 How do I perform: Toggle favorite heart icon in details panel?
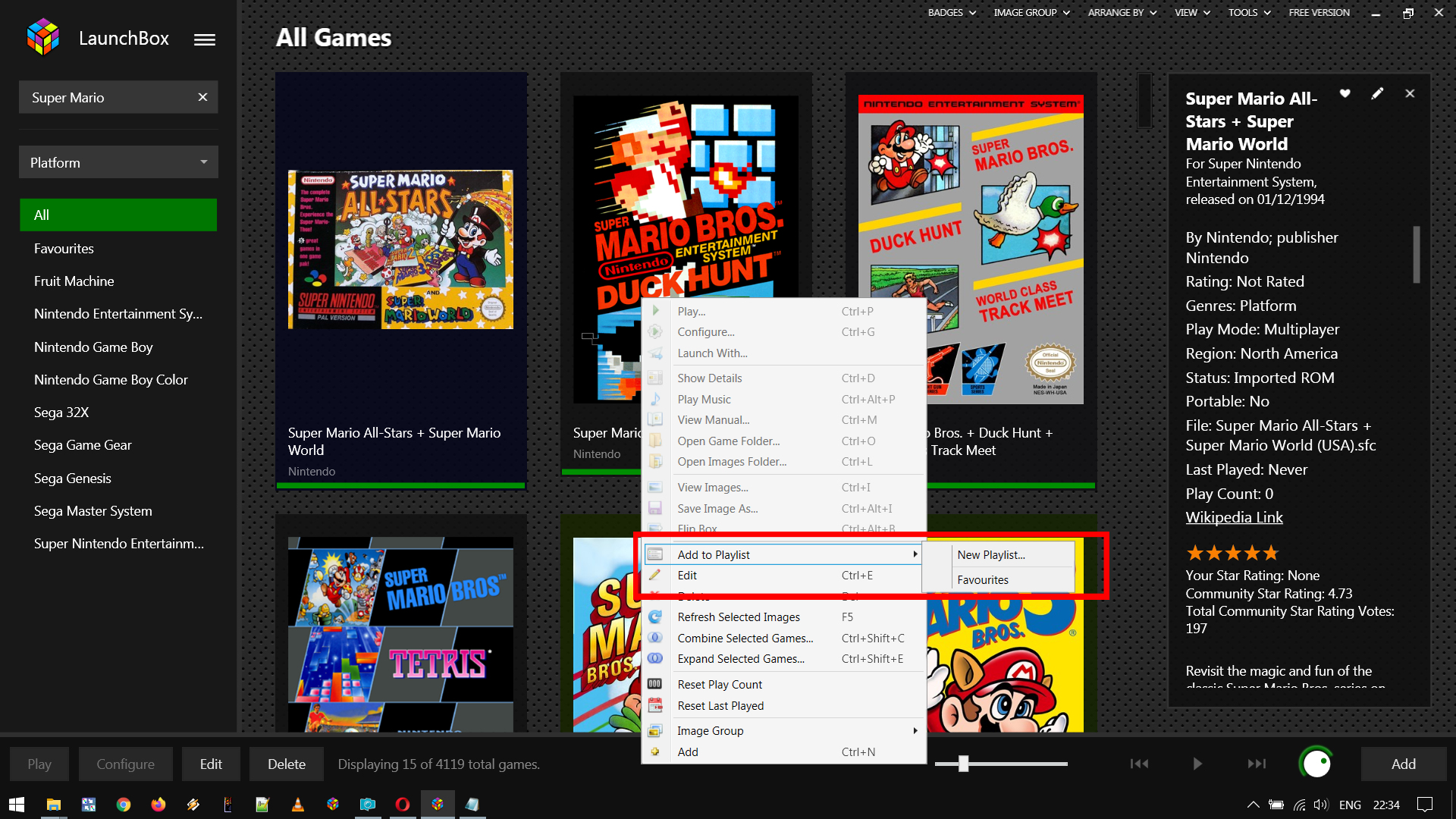coord(1345,93)
